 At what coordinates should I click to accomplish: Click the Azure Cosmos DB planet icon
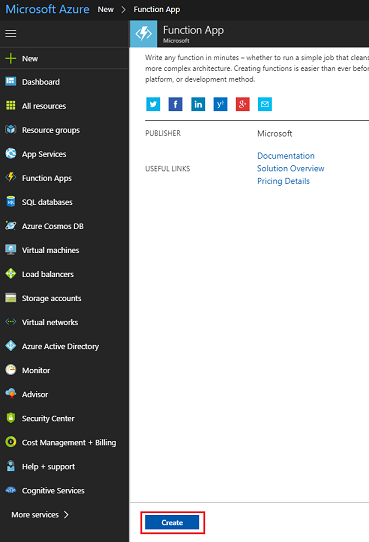(11, 226)
